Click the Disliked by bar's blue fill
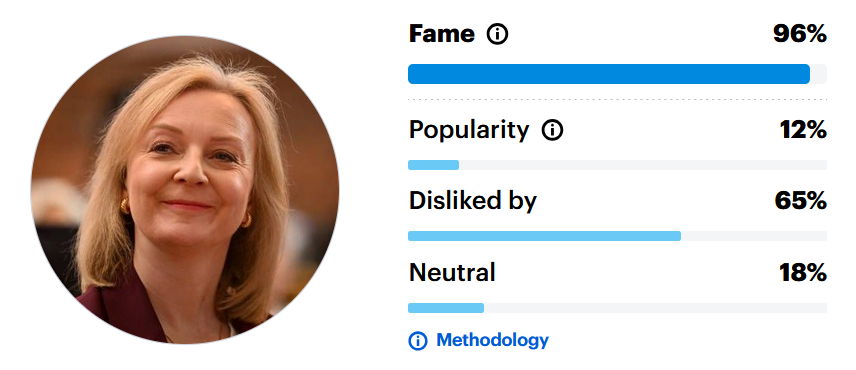This screenshot has height=370, width=856. 544,236
